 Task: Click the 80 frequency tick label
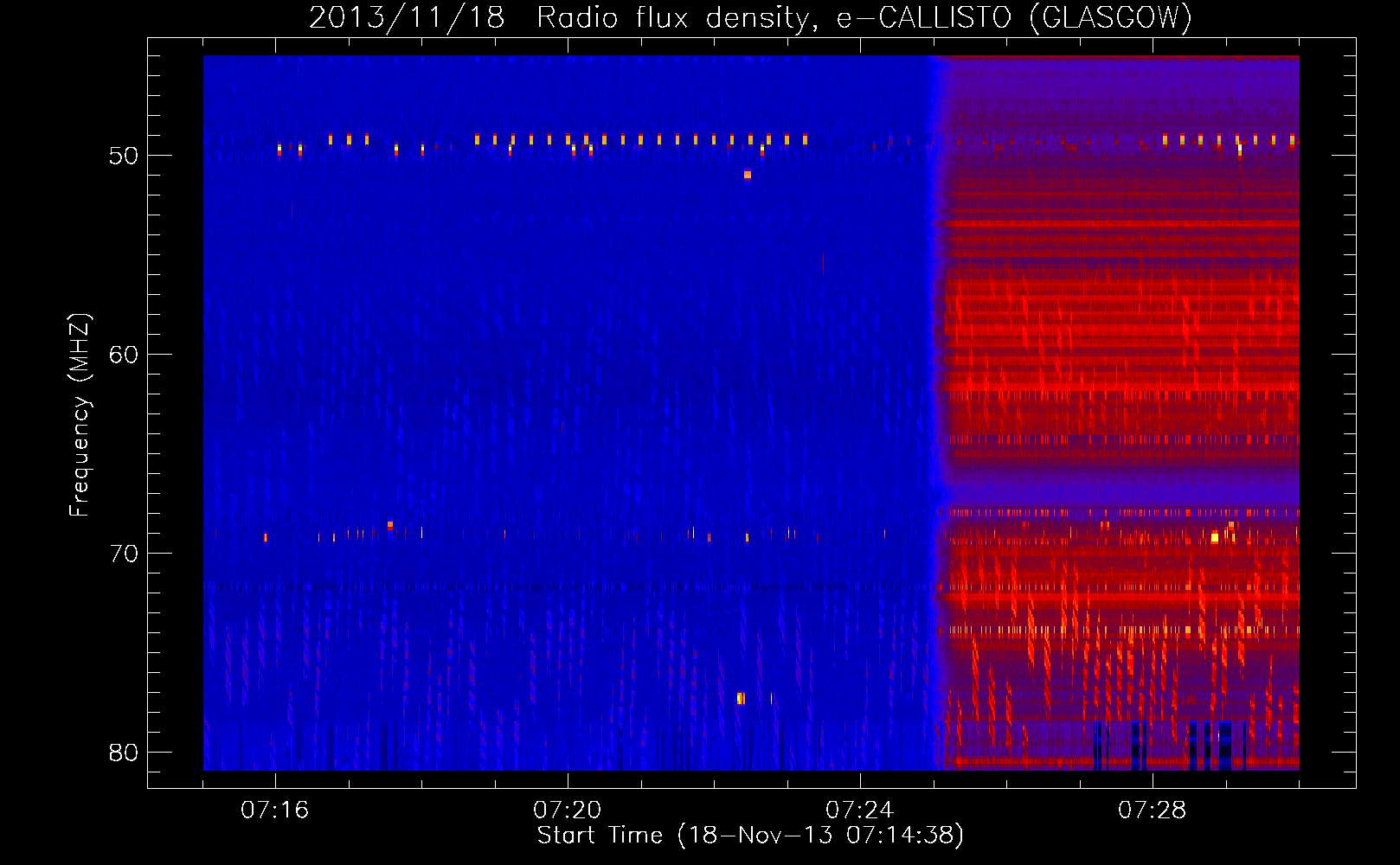pos(124,753)
